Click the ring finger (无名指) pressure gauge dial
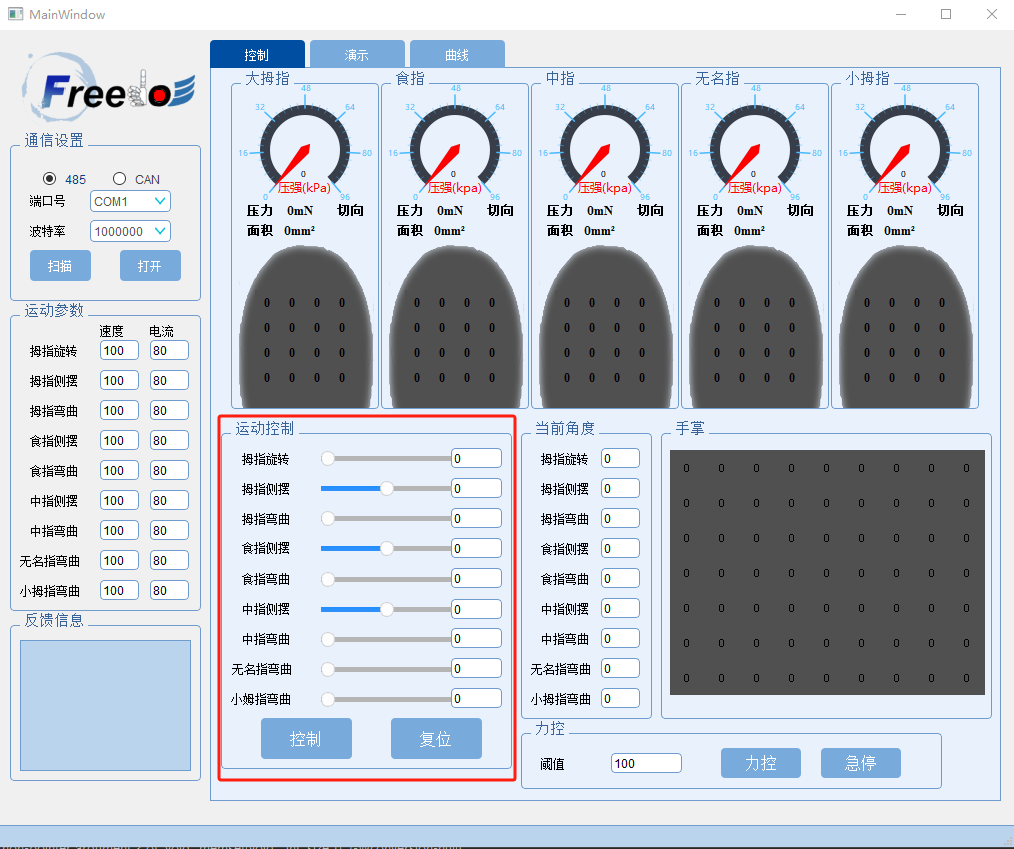The image size is (1014, 849). coord(755,146)
